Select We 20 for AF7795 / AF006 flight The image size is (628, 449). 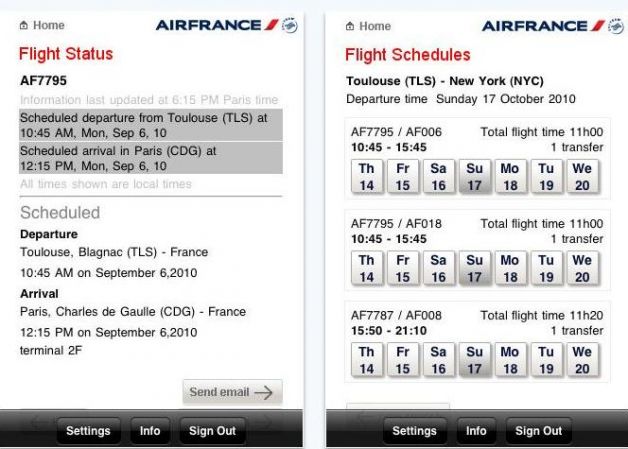click(582, 177)
